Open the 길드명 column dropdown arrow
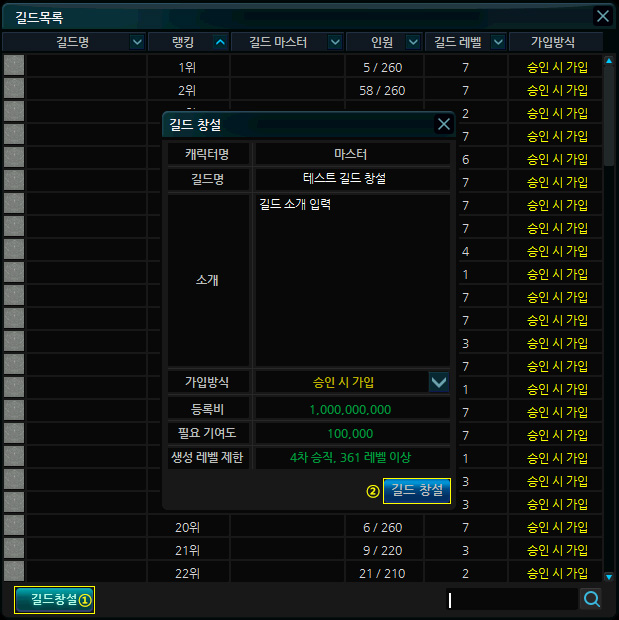This screenshot has width=619, height=620. [137, 42]
